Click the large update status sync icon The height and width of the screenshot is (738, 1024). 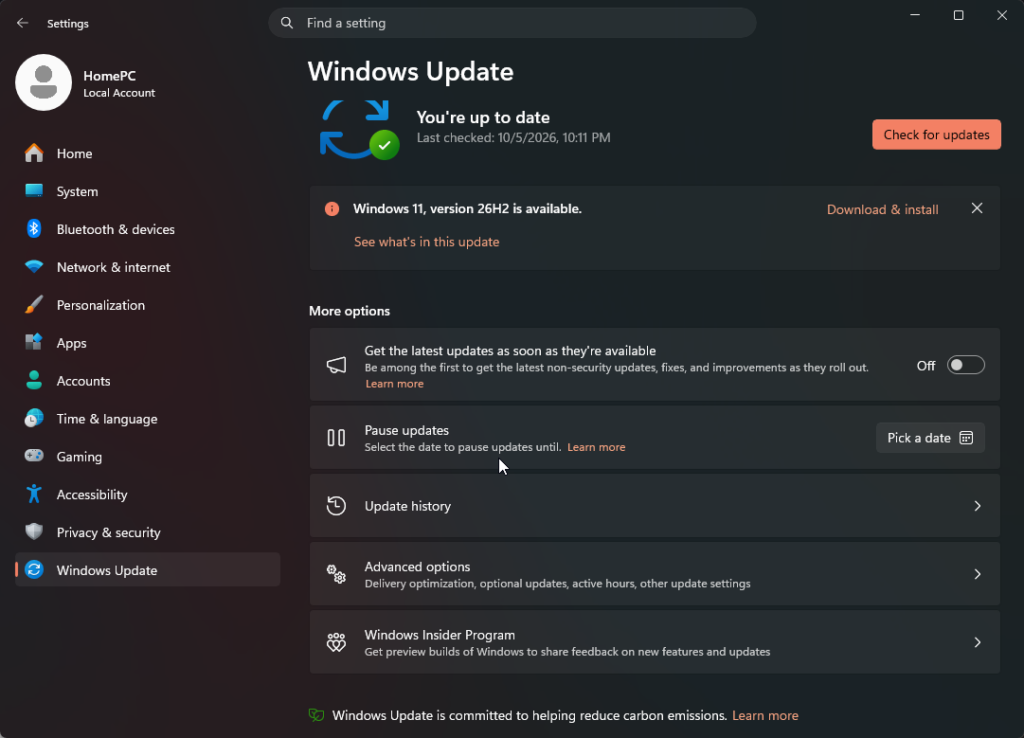(x=359, y=129)
